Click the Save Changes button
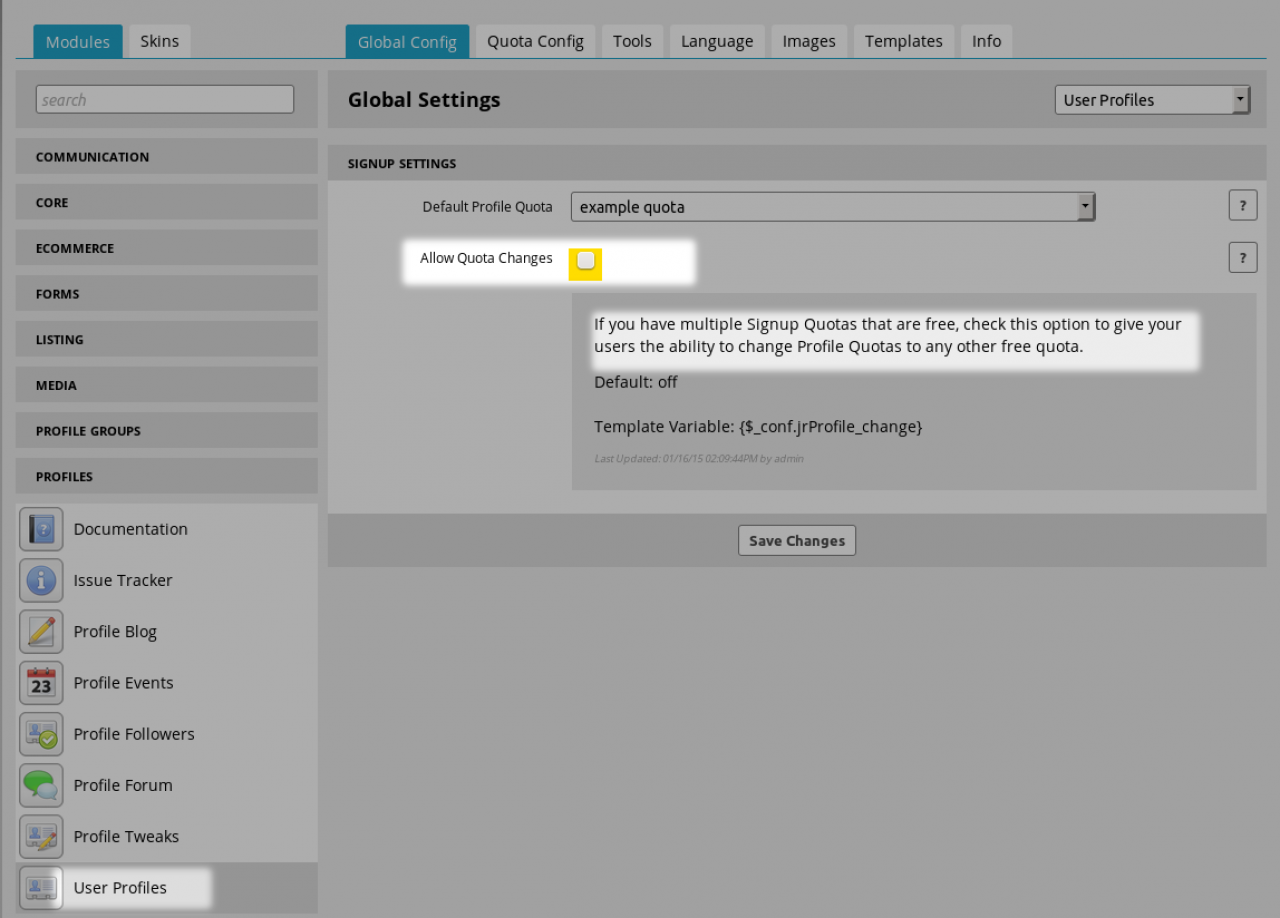This screenshot has height=918, width=1280. 797,540
